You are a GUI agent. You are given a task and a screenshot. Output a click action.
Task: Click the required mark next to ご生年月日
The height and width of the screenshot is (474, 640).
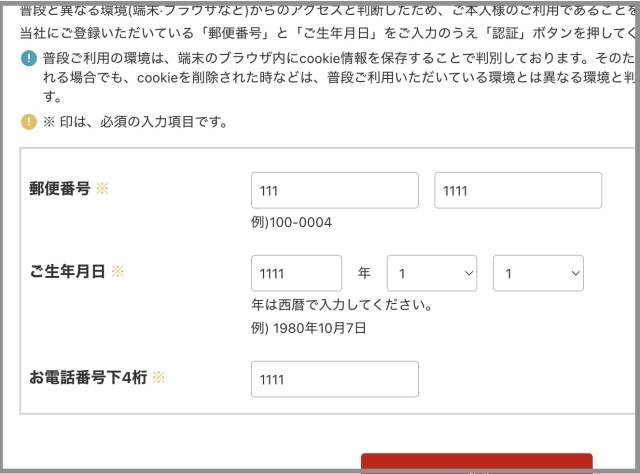pos(117,272)
